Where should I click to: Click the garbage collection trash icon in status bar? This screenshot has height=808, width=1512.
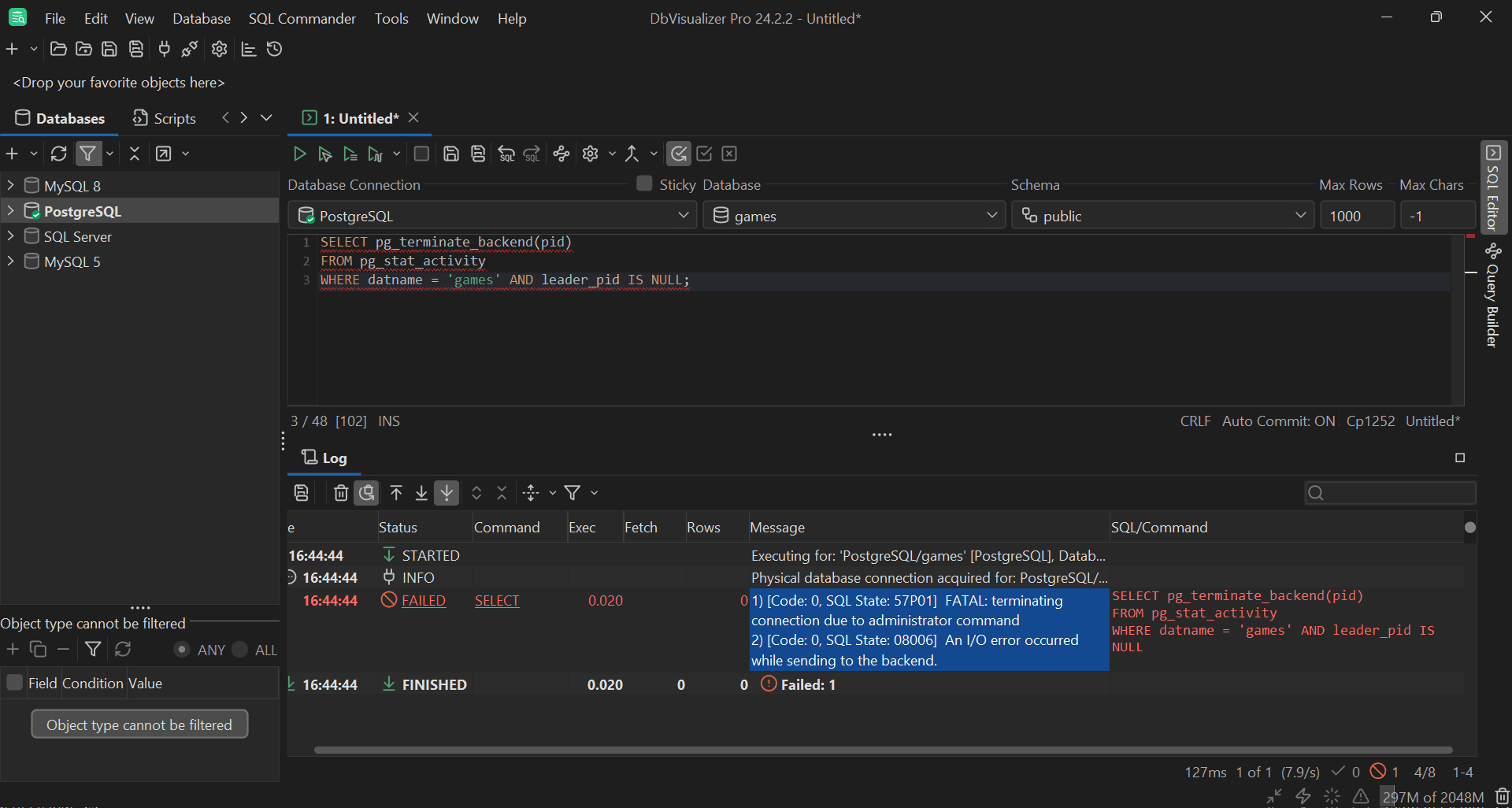[x=1502, y=797]
